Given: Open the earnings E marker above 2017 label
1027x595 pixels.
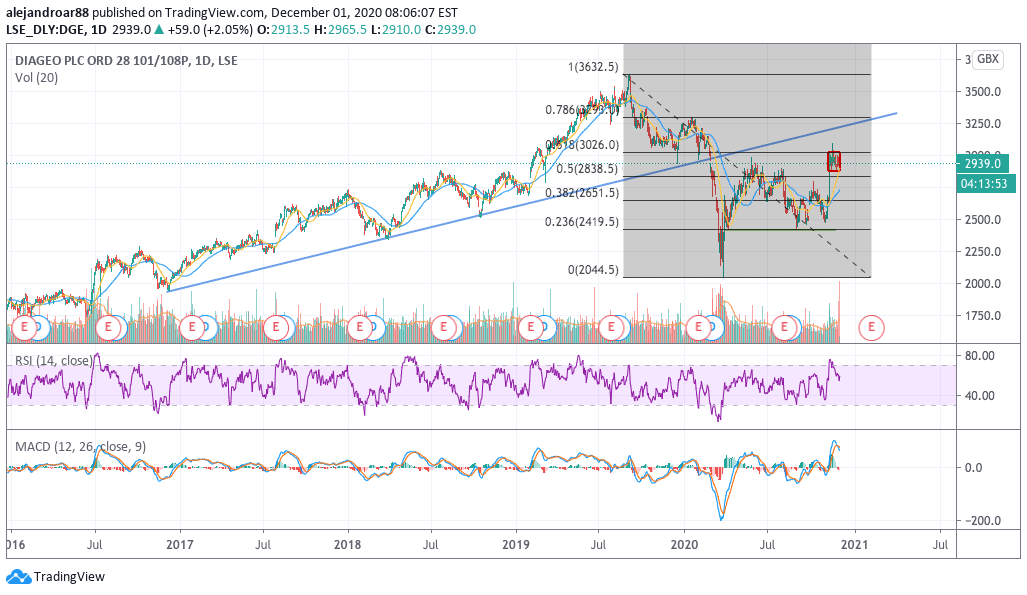Looking at the screenshot, I should [x=192, y=327].
